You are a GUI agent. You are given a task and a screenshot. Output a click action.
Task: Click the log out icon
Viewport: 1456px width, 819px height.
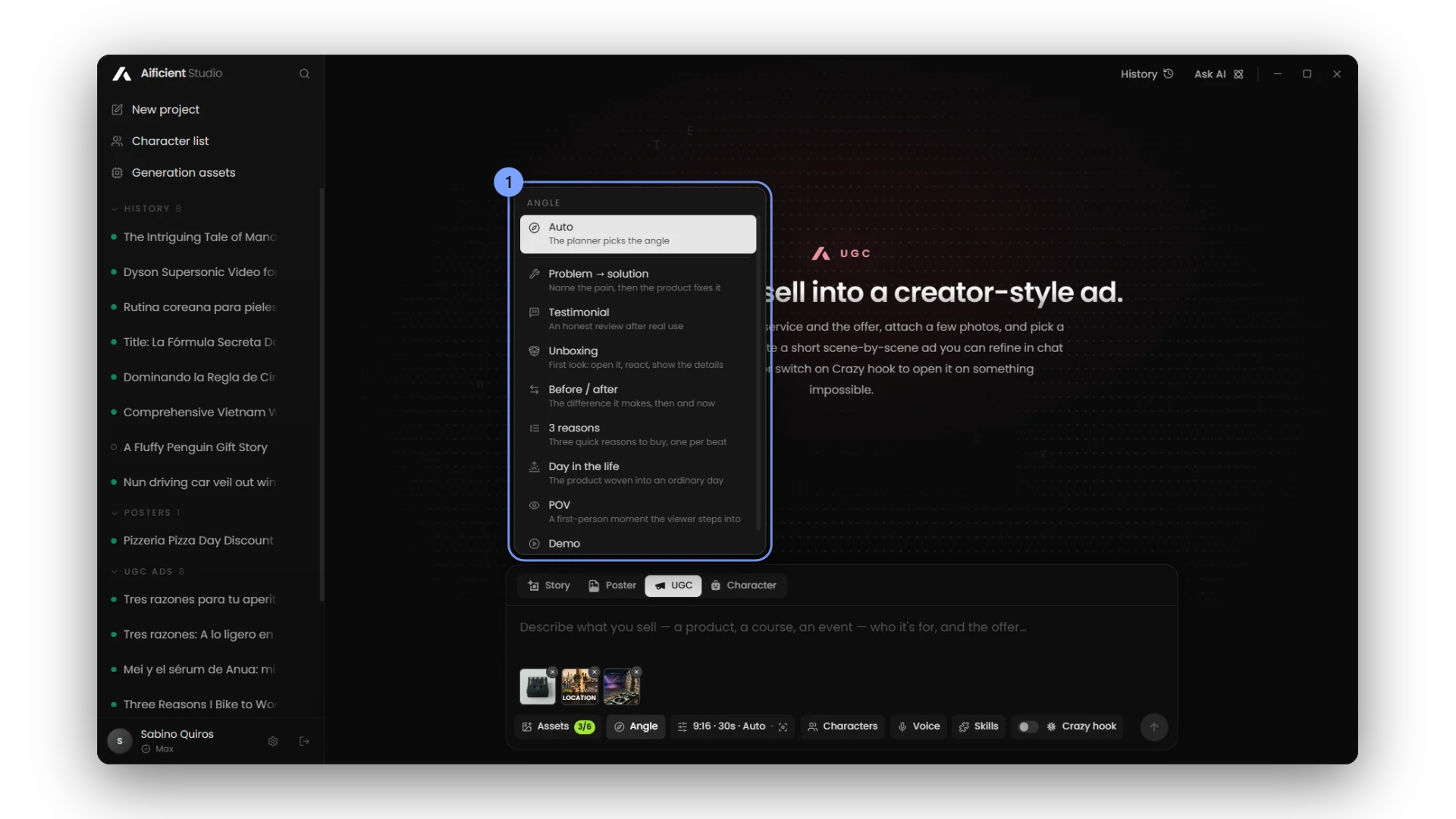[x=304, y=741]
